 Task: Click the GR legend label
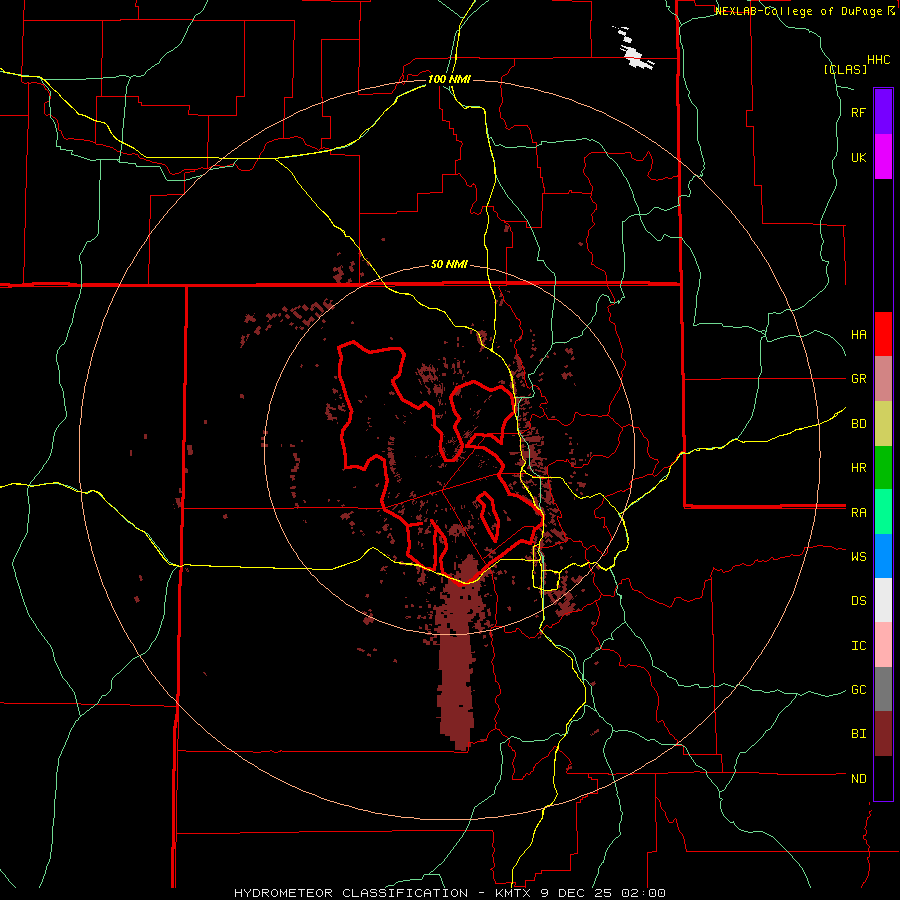coord(859,378)
